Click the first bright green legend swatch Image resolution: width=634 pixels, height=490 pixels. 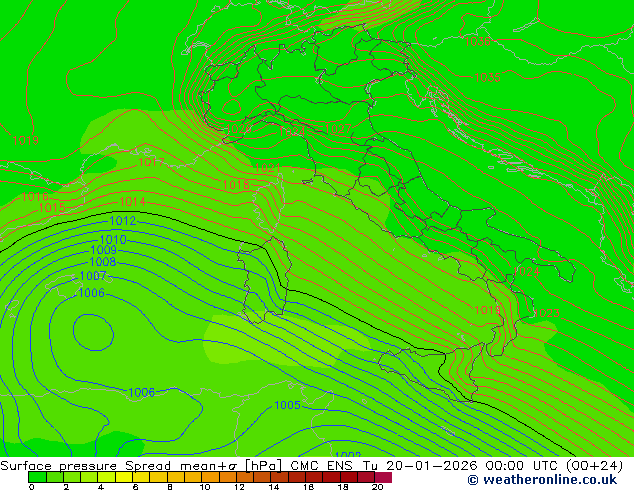click(x=37, y=477)
